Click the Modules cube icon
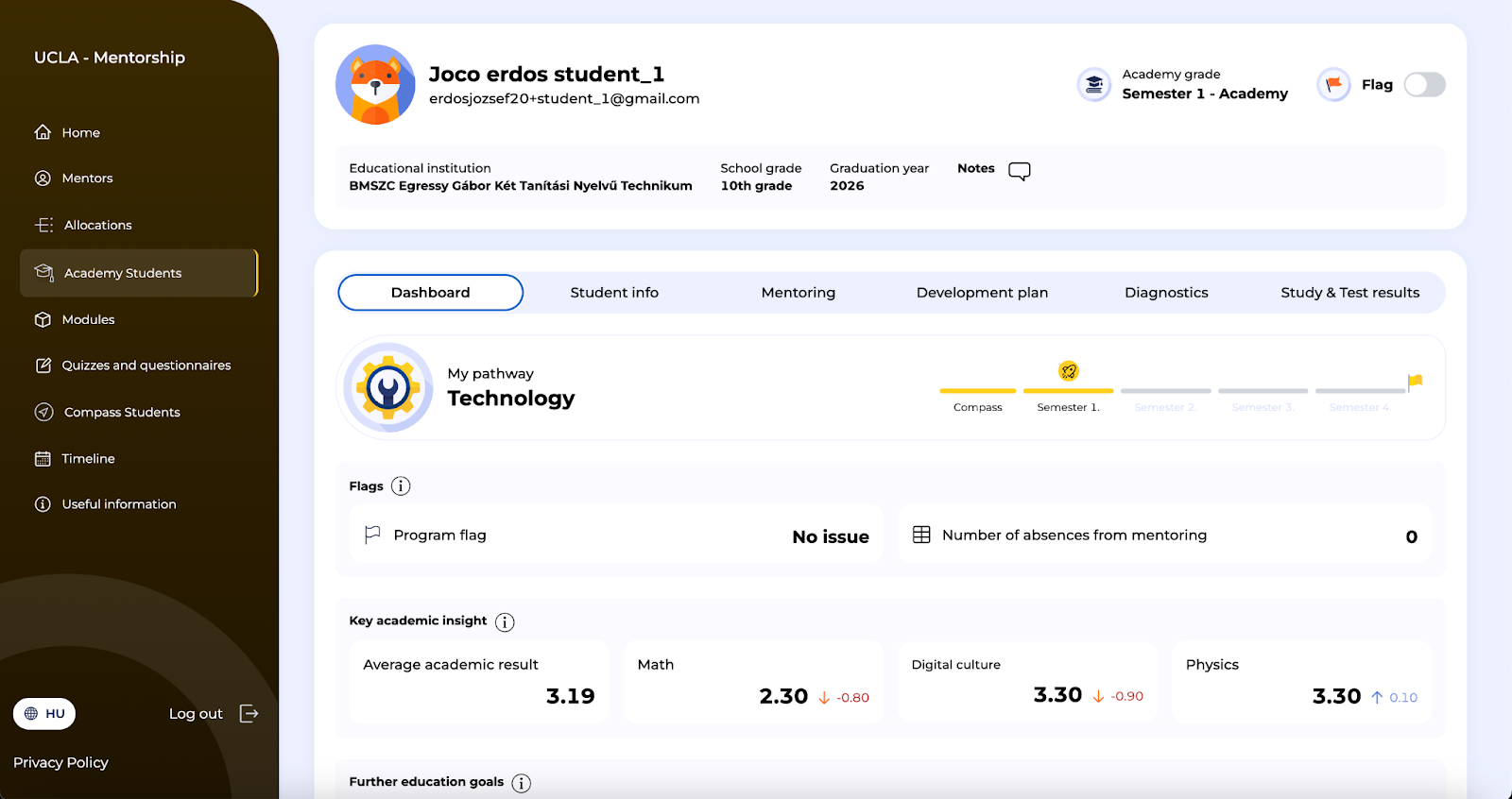 (x=43, y=319)
